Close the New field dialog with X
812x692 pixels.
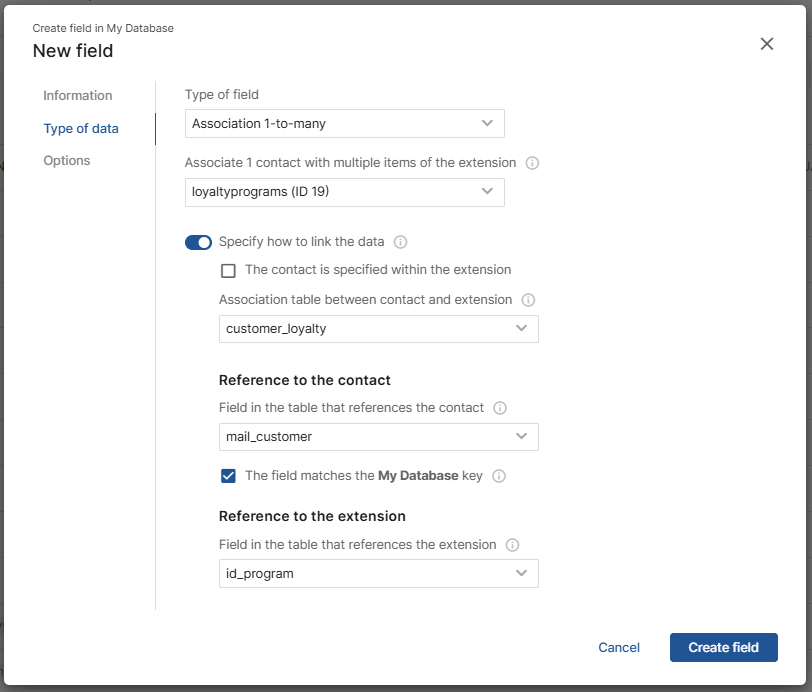(767, 44)
